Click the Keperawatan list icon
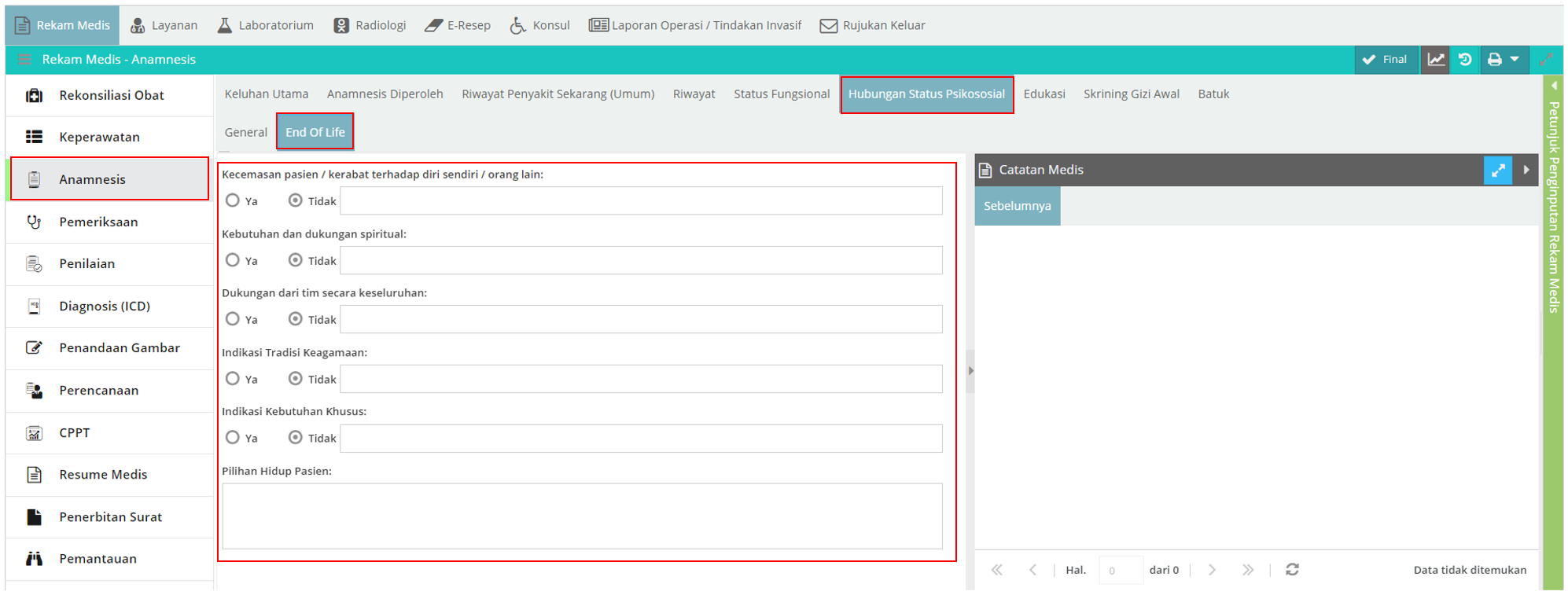 click(34, 137)
